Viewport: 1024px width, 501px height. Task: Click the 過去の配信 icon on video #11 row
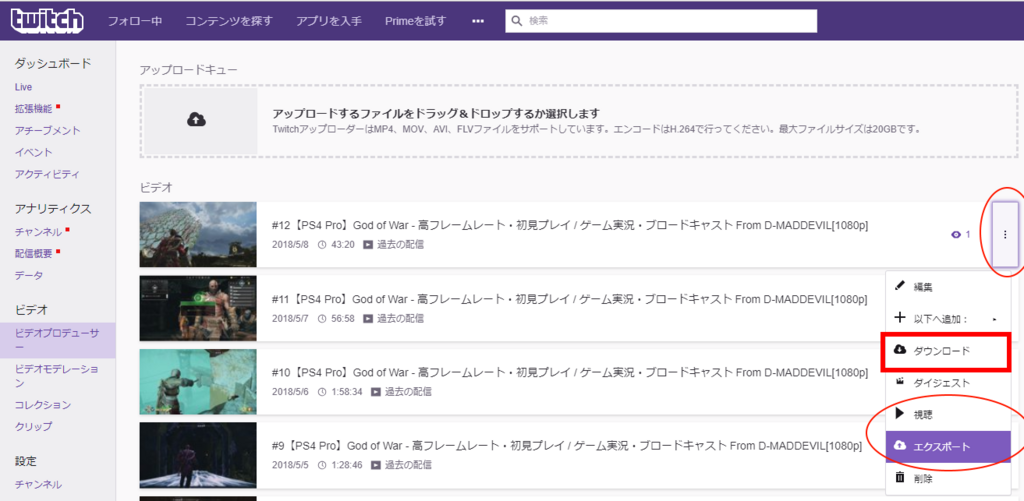click(368, 319)
